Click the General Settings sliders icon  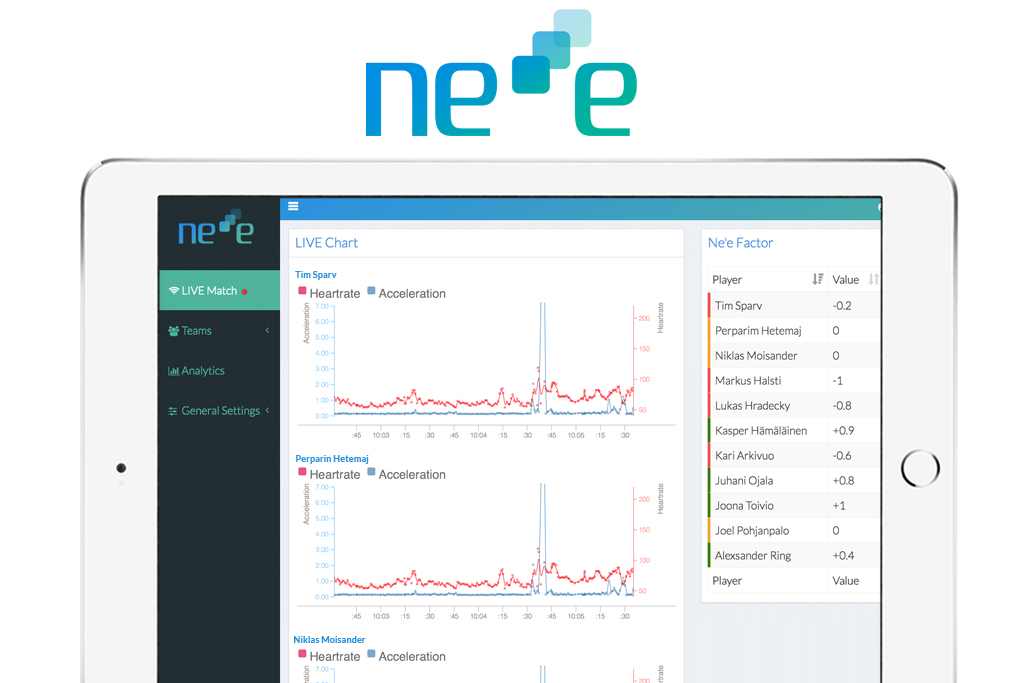173,411
